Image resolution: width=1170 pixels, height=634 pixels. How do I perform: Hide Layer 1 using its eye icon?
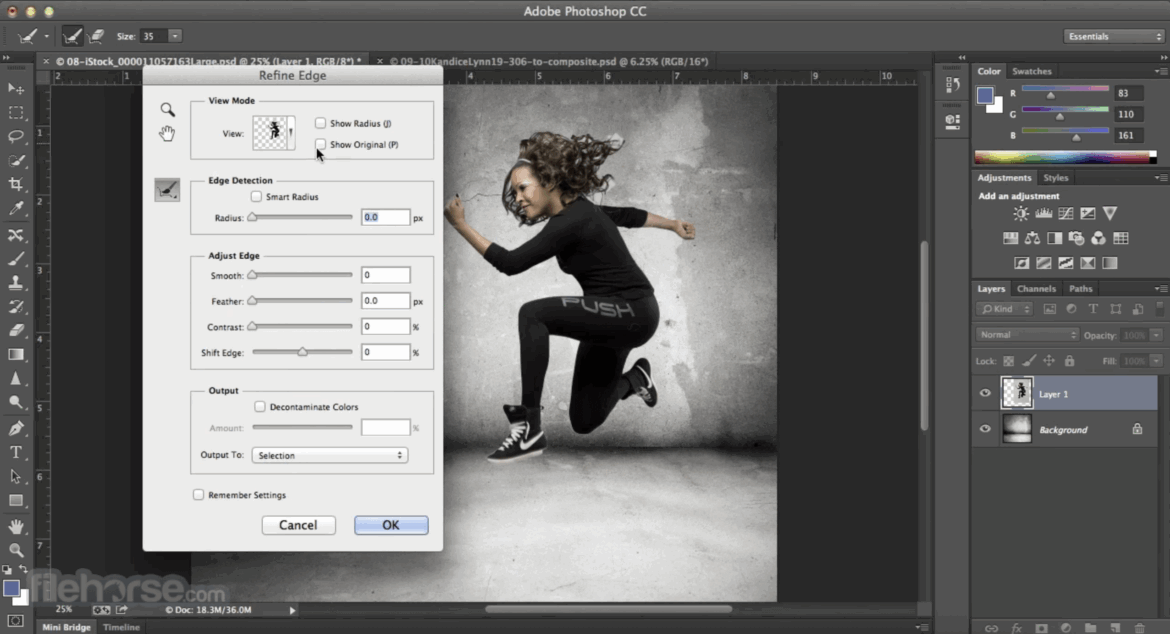pos(985,394)
